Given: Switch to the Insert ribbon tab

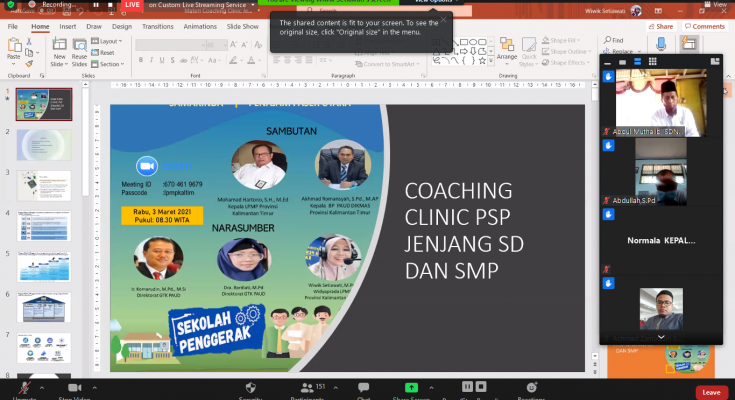Looking at the screenshot, I should tap(69, 27).
